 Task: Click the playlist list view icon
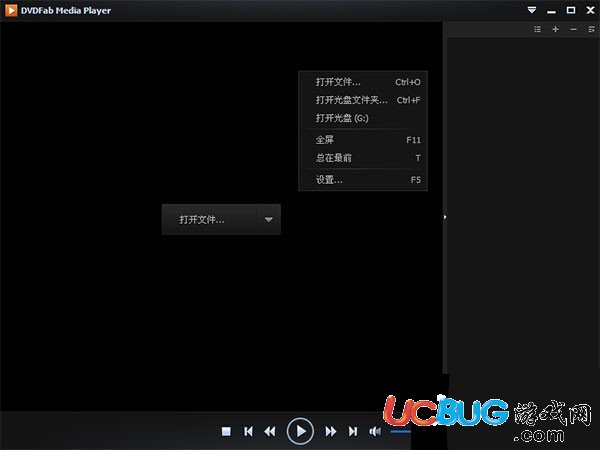click(538, 29)
